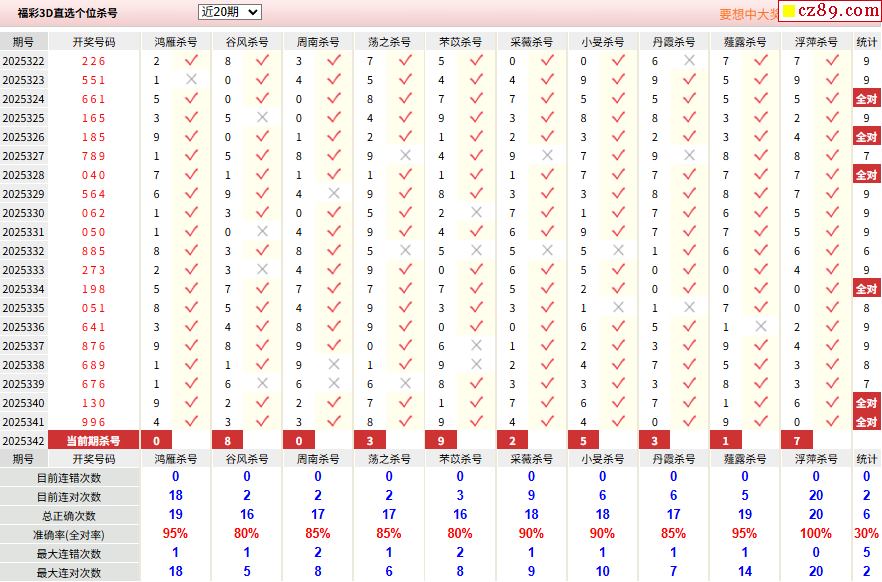Click the red check for 浮萍杀号 in row 2025341
The image size is (882, 582).
832,421
